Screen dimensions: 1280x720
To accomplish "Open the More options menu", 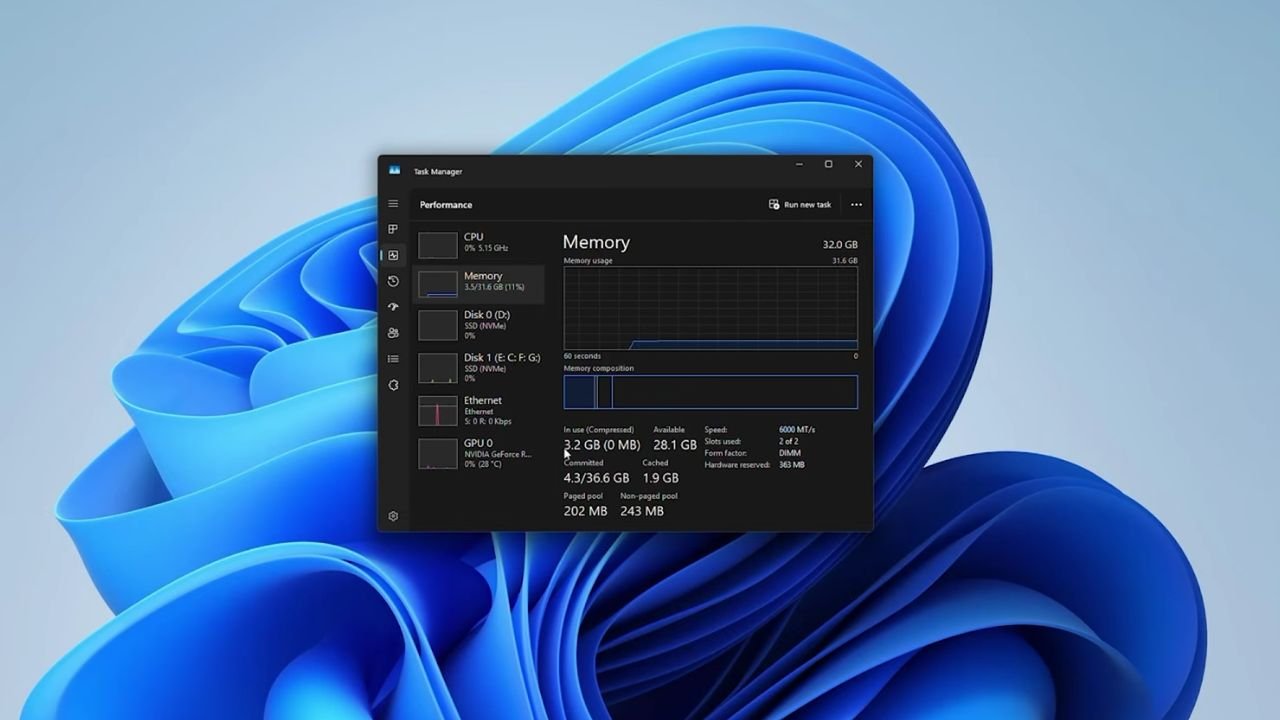I will click(856, 204).
